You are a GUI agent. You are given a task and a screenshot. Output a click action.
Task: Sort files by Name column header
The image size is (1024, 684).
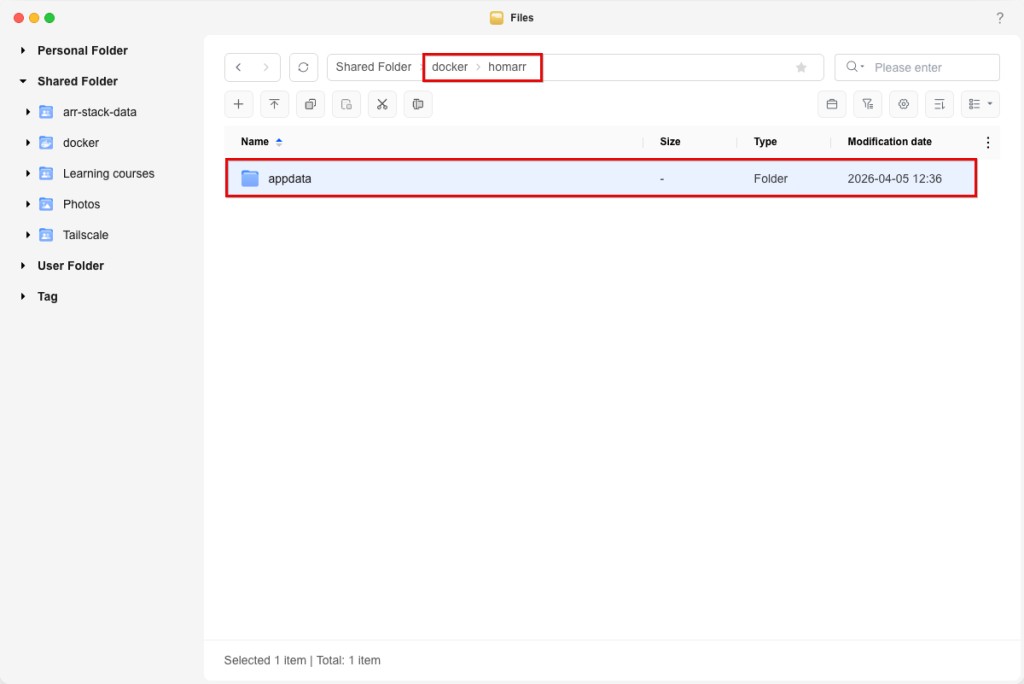click(255, 142)
